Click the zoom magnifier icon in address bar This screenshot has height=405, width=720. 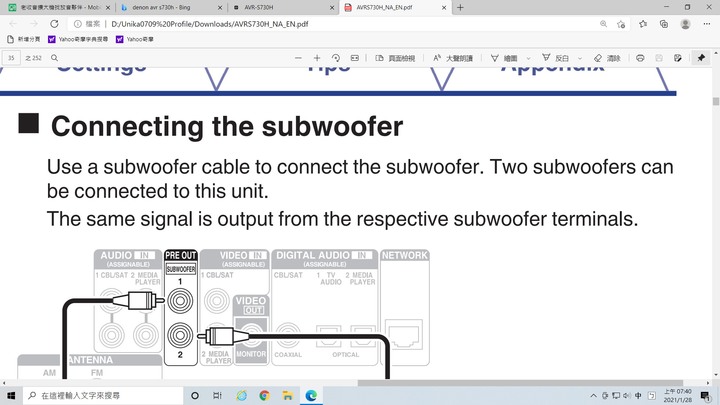[603, 24]
